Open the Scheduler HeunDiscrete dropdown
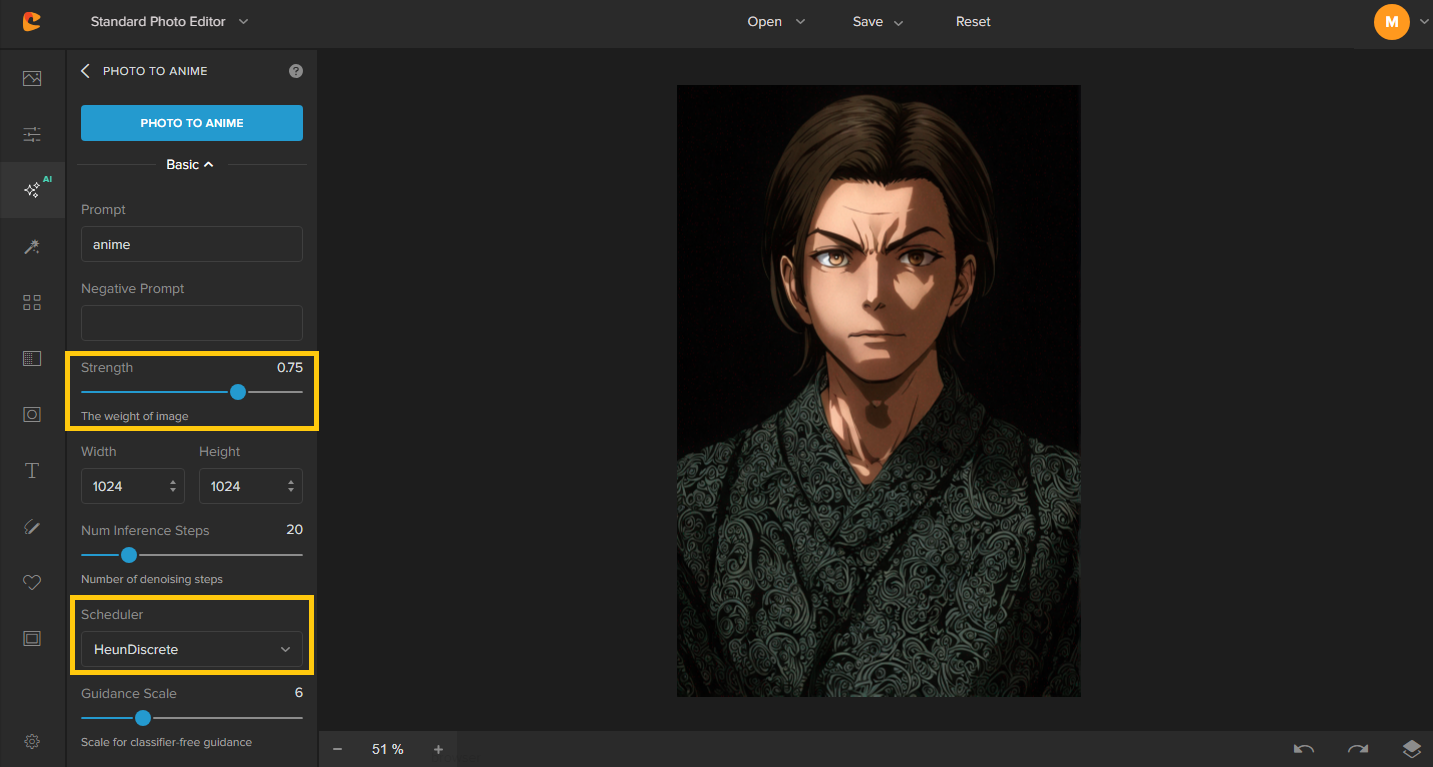Viewport: 1433px width, 767px height. [192, 649]
